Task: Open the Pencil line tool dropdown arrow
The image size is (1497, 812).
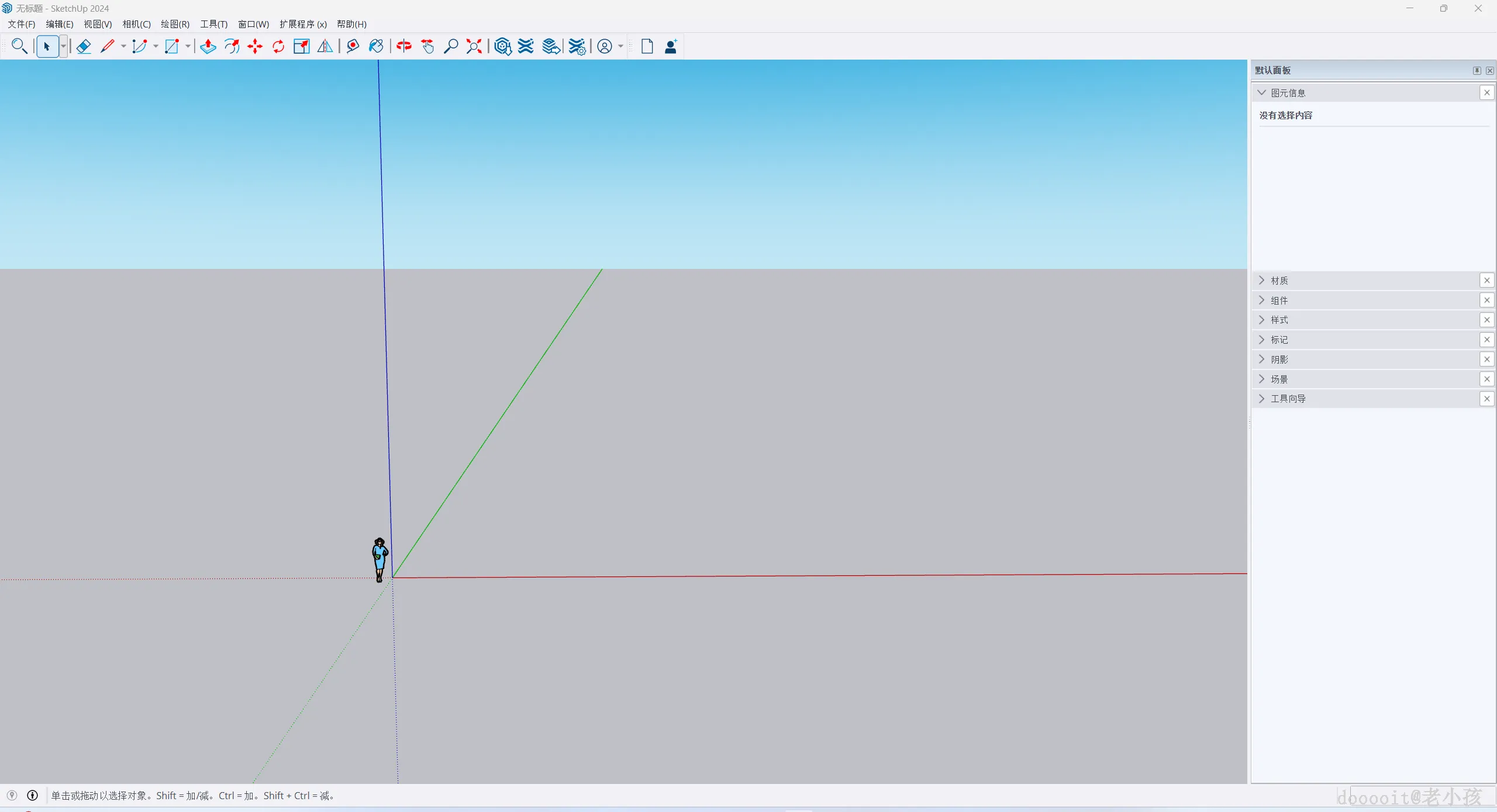Action: point(123,46)
